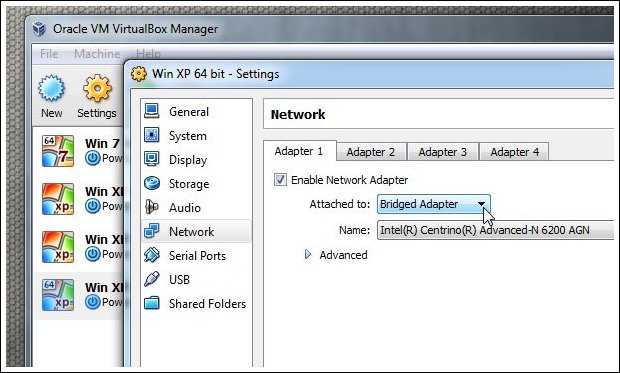Open the Shared Folders icon
Image resolution: width=620 pixels, height=373 pixels.
coord(151,303)
